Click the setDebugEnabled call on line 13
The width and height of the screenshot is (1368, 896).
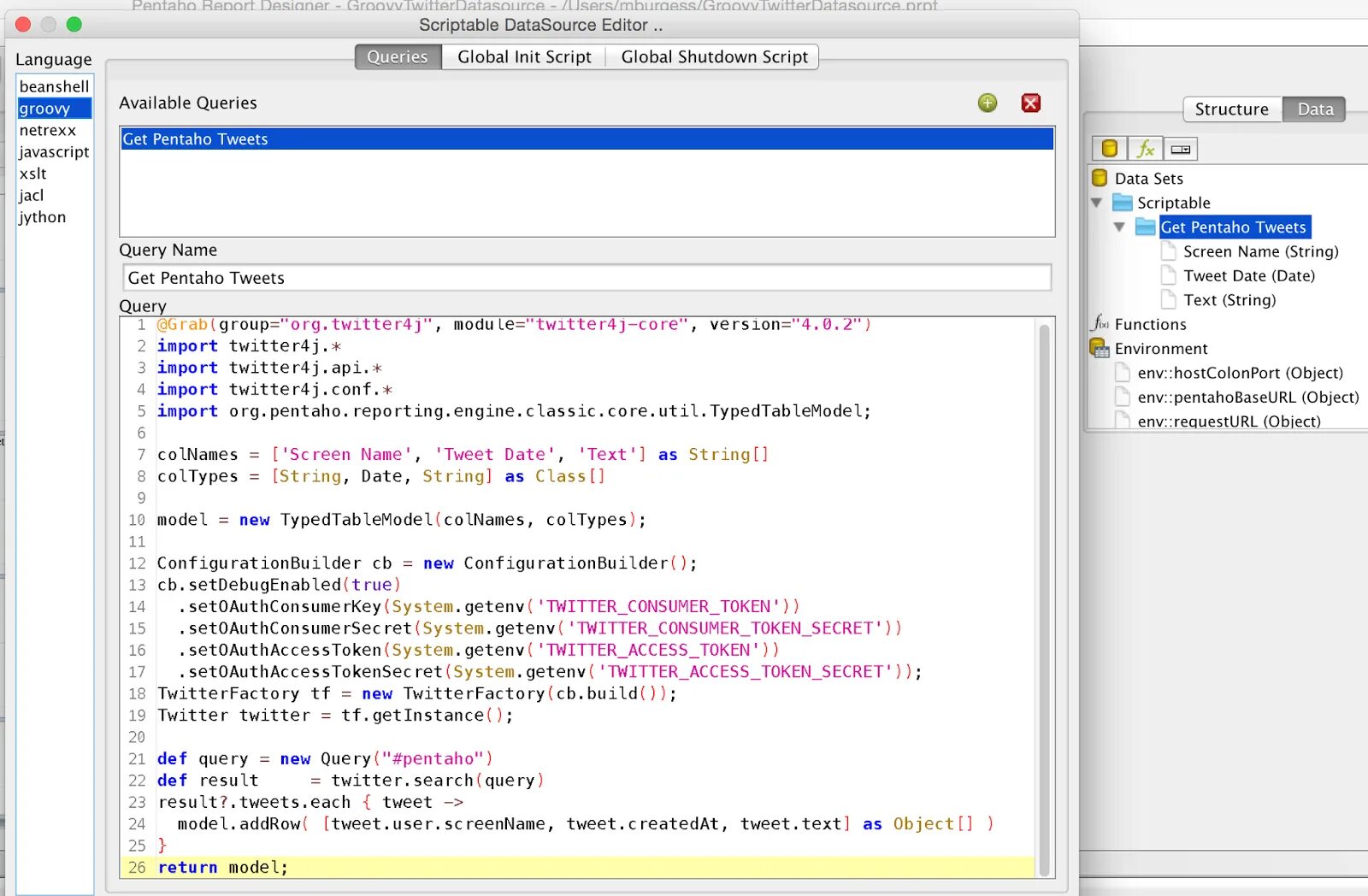[280, 585]
